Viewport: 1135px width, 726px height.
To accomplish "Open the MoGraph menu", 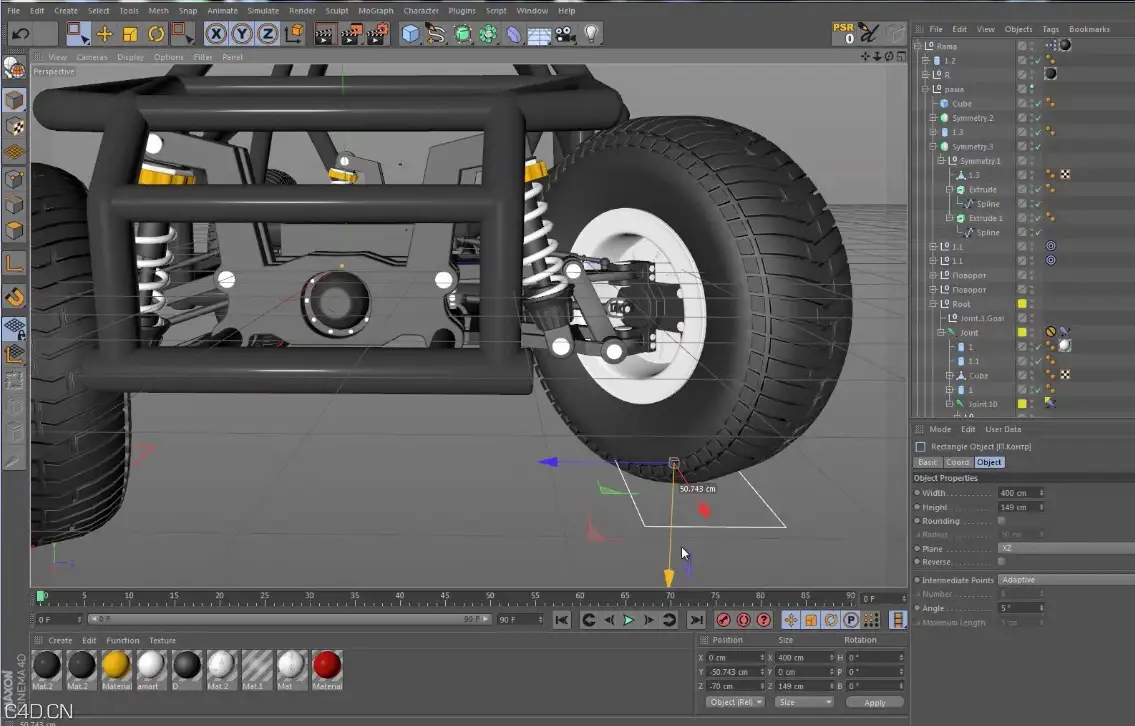I will 376,11.
